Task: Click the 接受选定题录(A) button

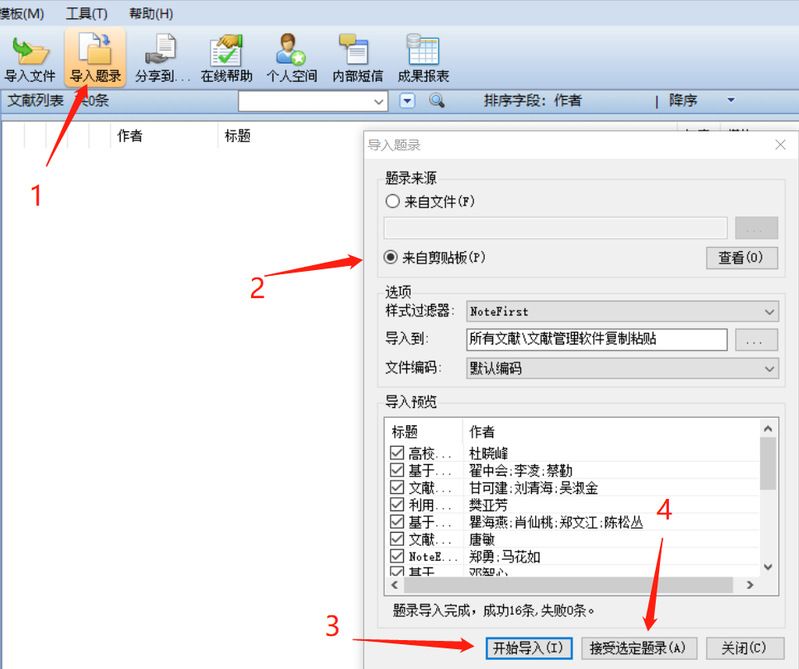Action: tap(637, 647)
